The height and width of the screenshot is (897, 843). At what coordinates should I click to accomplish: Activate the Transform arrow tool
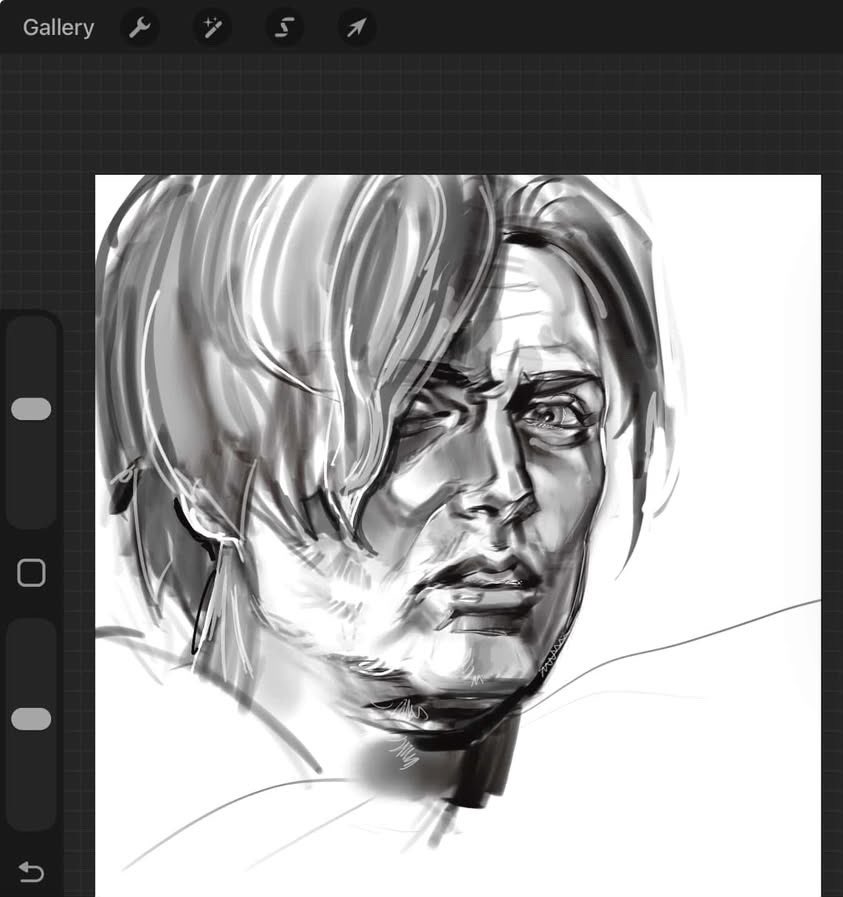[x=356, y=27]
